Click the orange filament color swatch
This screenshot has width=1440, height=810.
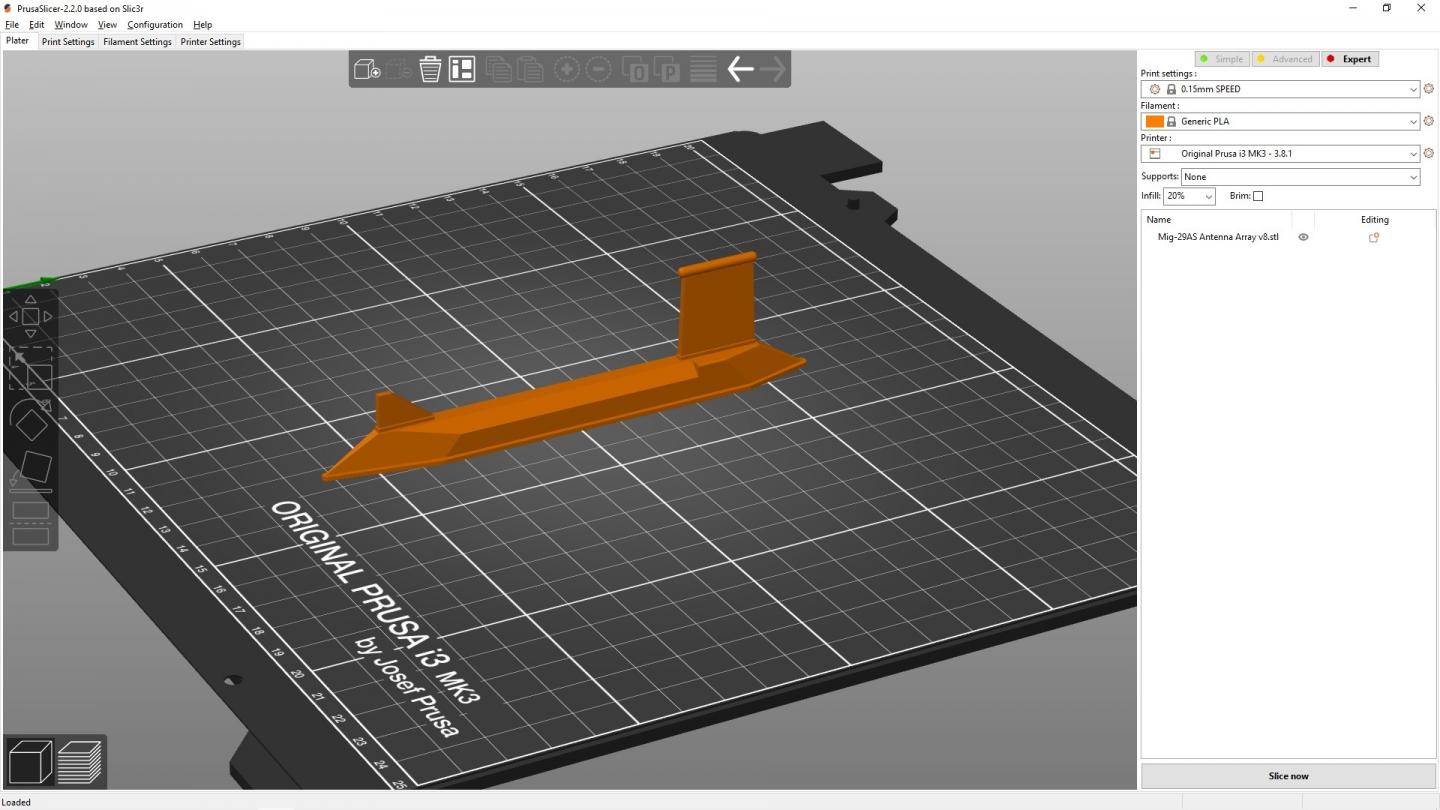(x=1154, y=121)
